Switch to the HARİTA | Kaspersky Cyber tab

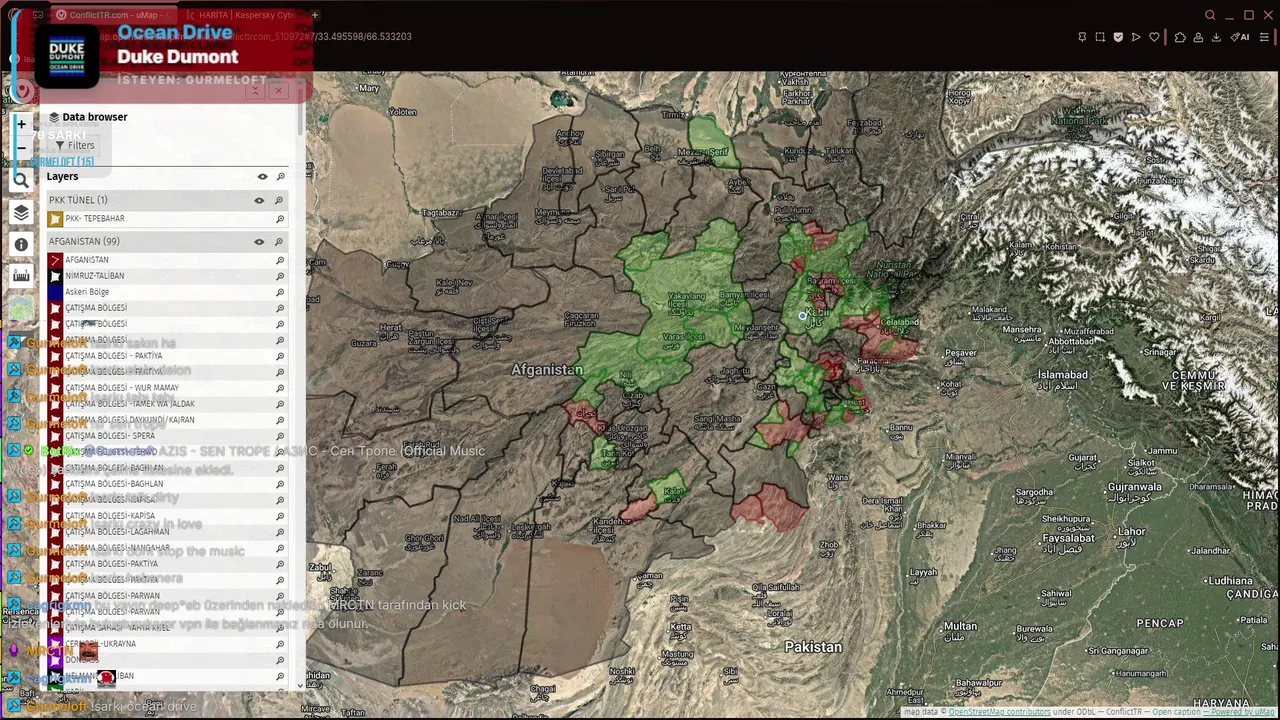click(240, 15)
